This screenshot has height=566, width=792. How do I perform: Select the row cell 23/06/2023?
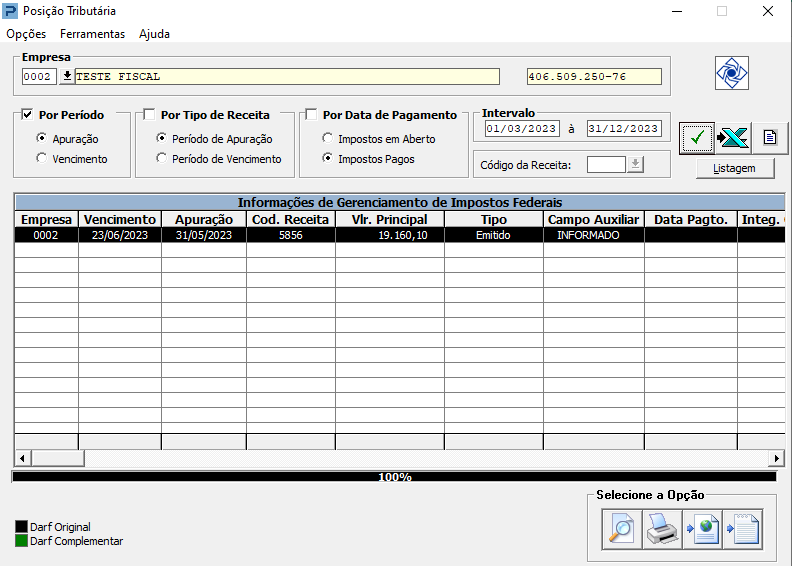coord(120,235)
